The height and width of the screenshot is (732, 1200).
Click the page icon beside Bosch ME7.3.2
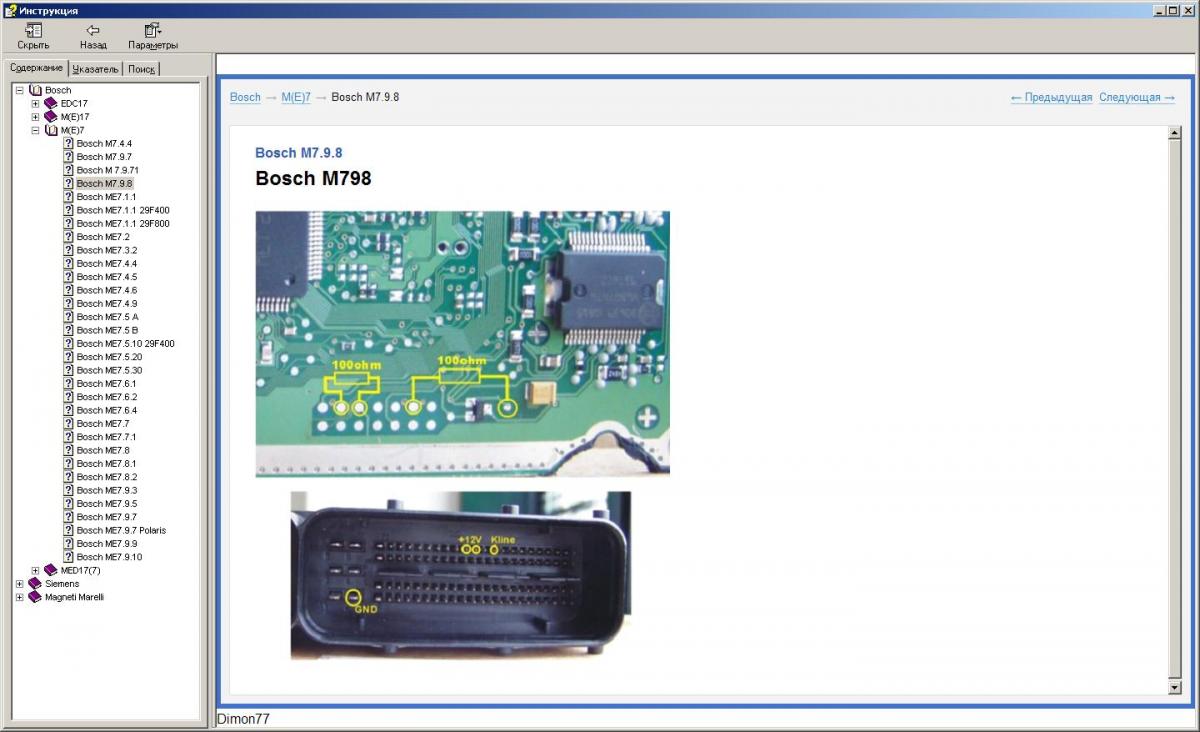tap(68, 250)
